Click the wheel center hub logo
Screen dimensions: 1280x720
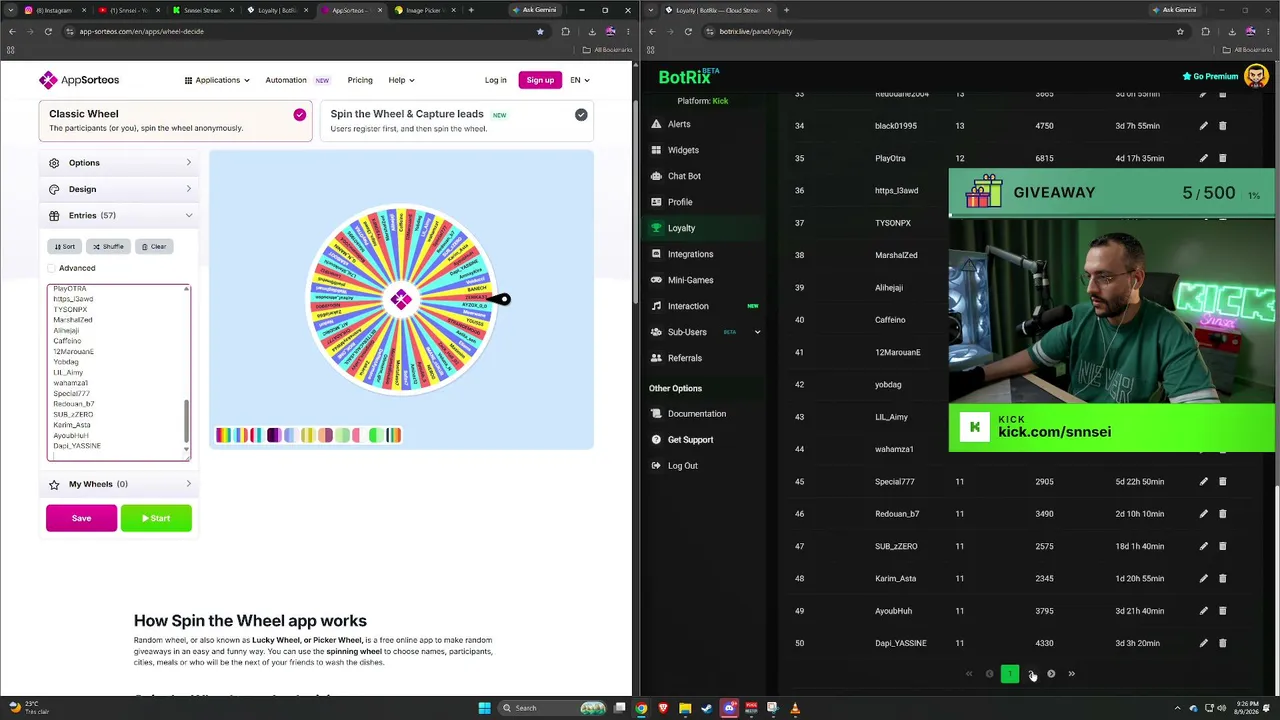click(401, 299)
